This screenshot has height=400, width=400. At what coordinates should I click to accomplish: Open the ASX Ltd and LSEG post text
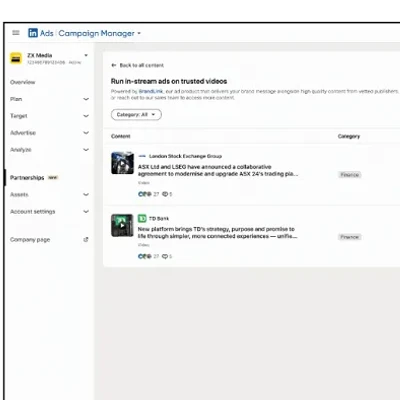pos(218,170)
